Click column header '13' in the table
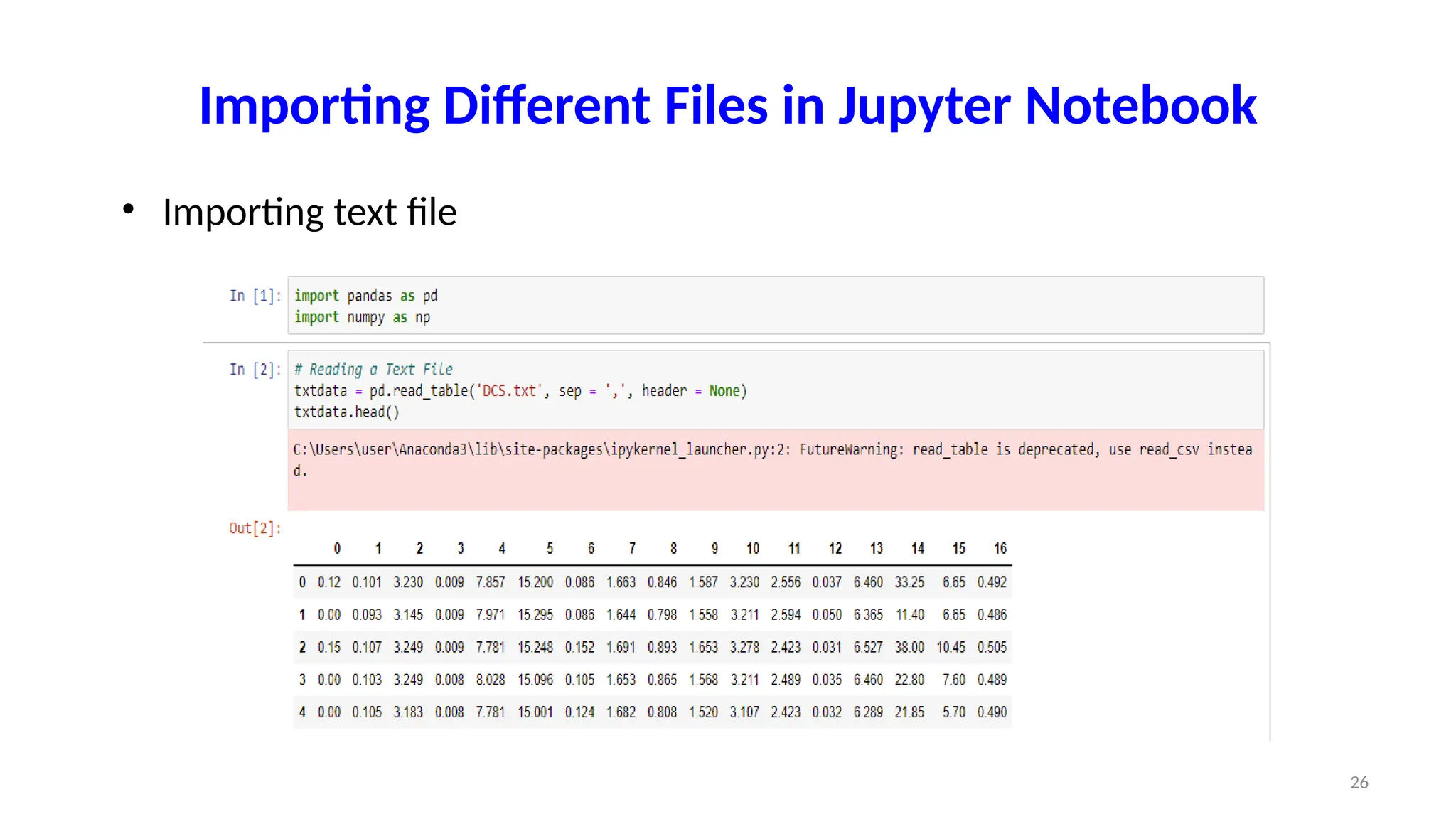The width and height of the screenshot is (1456, 819). tap(877, 549)
